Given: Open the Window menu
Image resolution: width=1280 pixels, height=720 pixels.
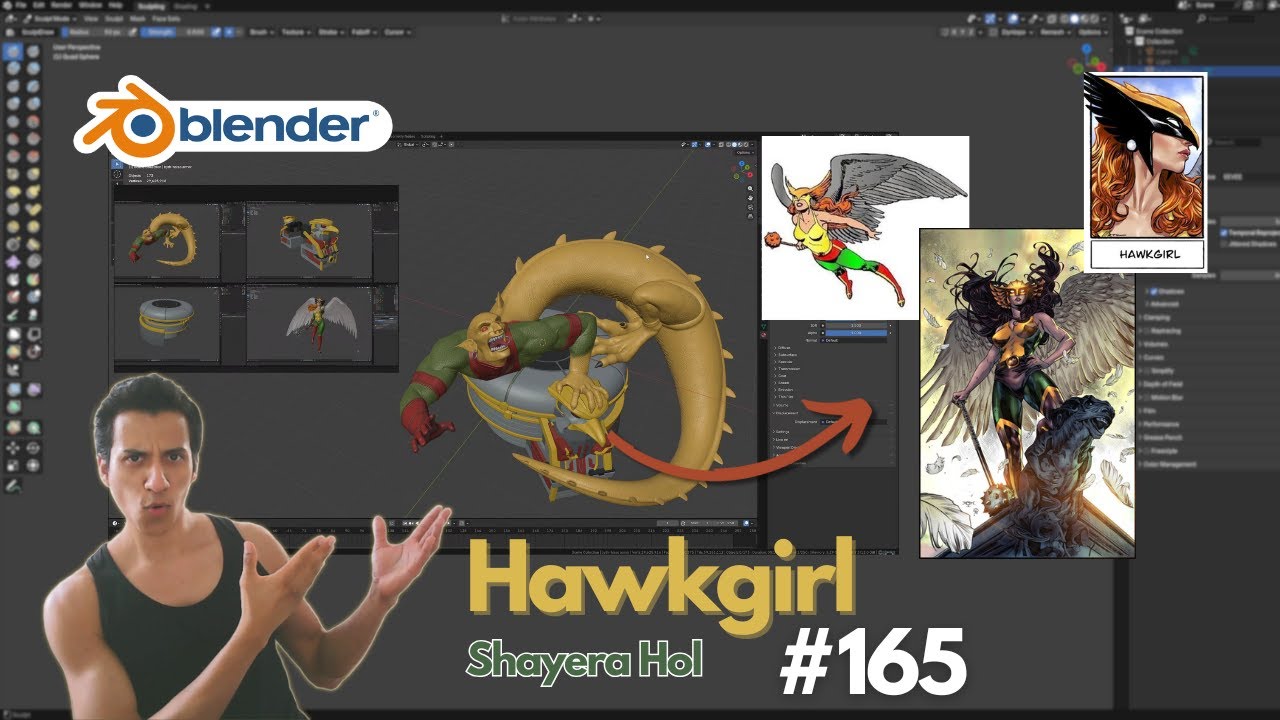Looking at the screenshot, I should tap(90, 5).
